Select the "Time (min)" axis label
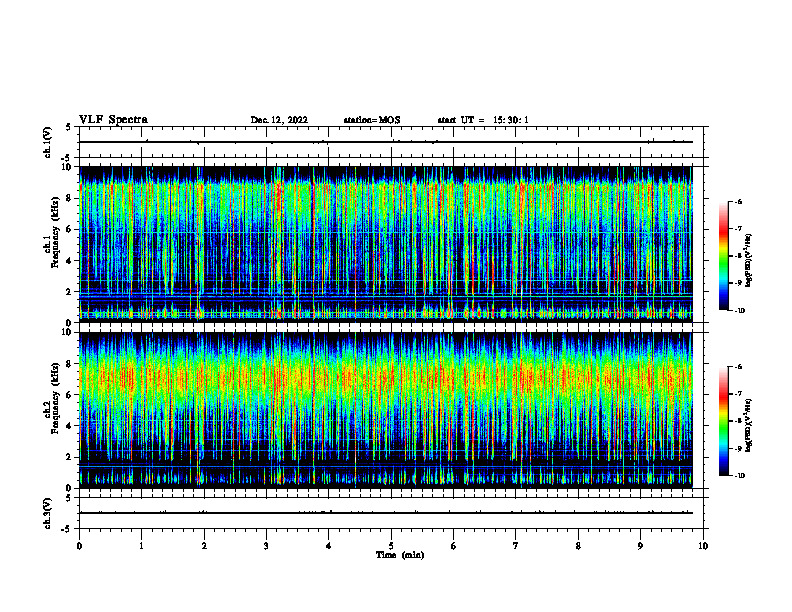792x612 pixels. click(x=400, y=555)
